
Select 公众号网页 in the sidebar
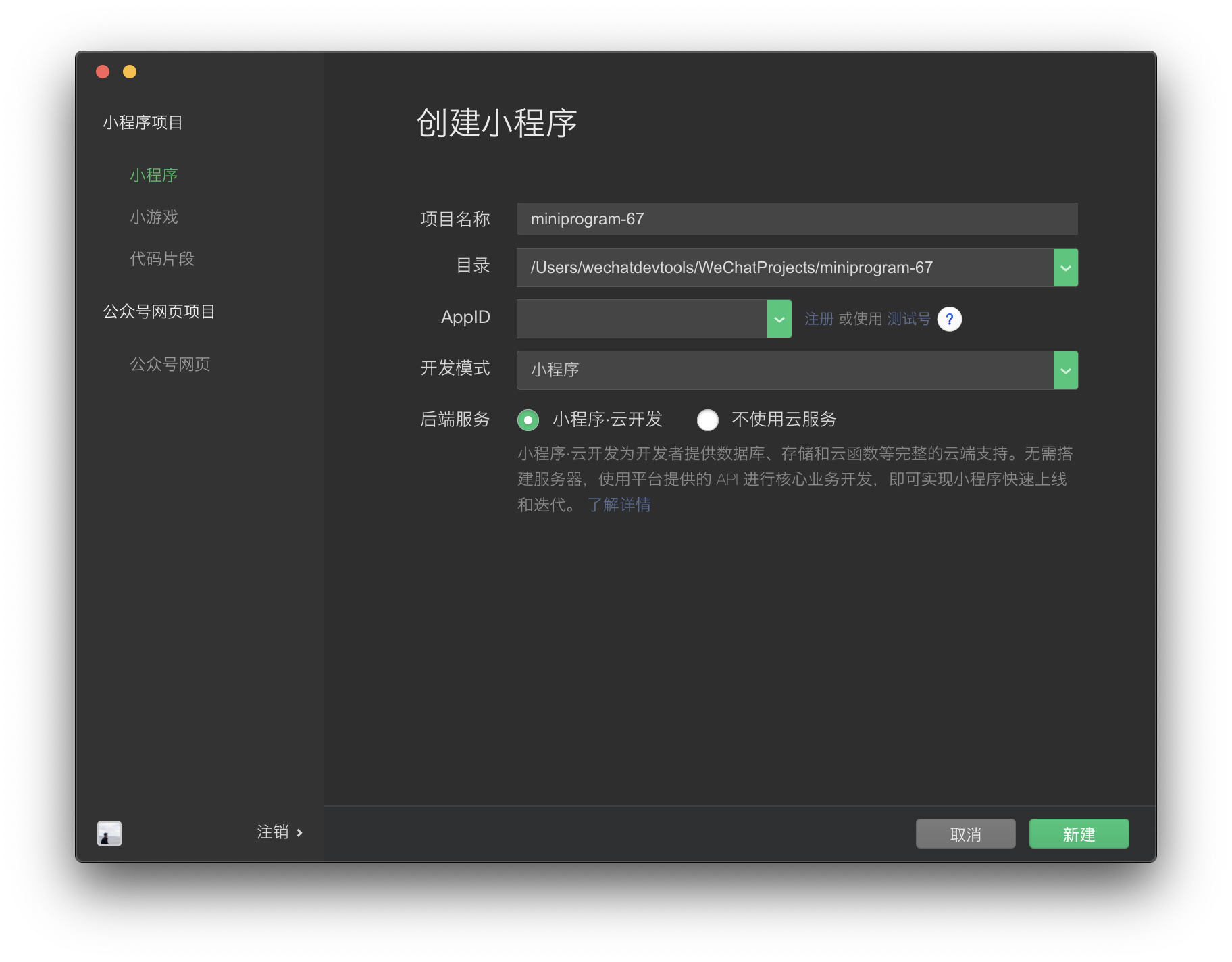click(x=170, y=364)
